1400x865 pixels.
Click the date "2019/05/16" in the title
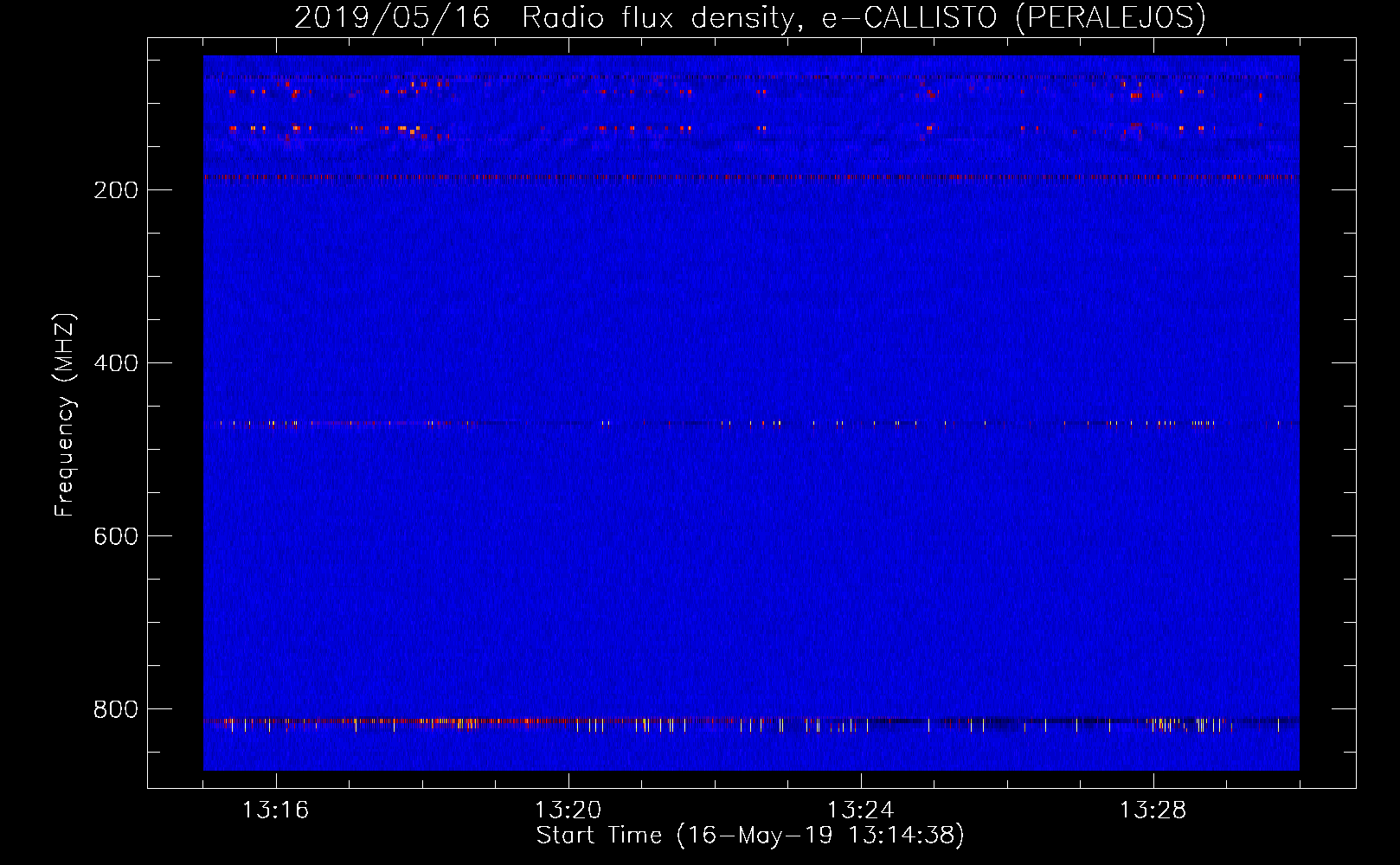392,17
